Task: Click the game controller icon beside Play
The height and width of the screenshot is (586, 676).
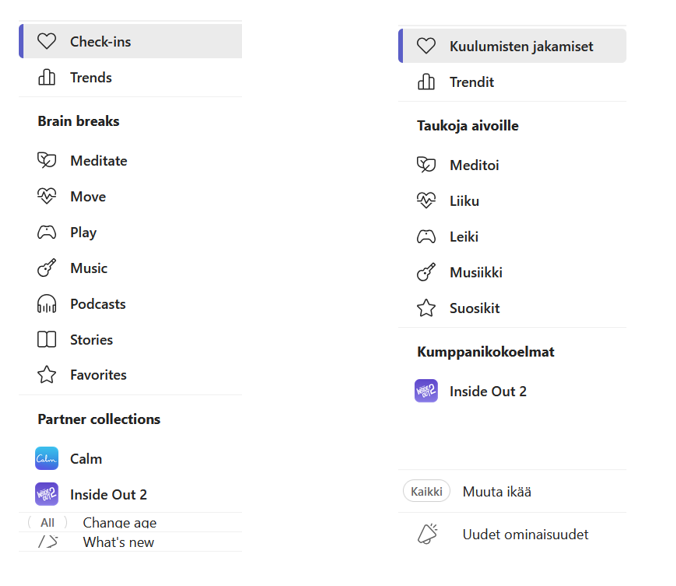Action: coord(47,233)
